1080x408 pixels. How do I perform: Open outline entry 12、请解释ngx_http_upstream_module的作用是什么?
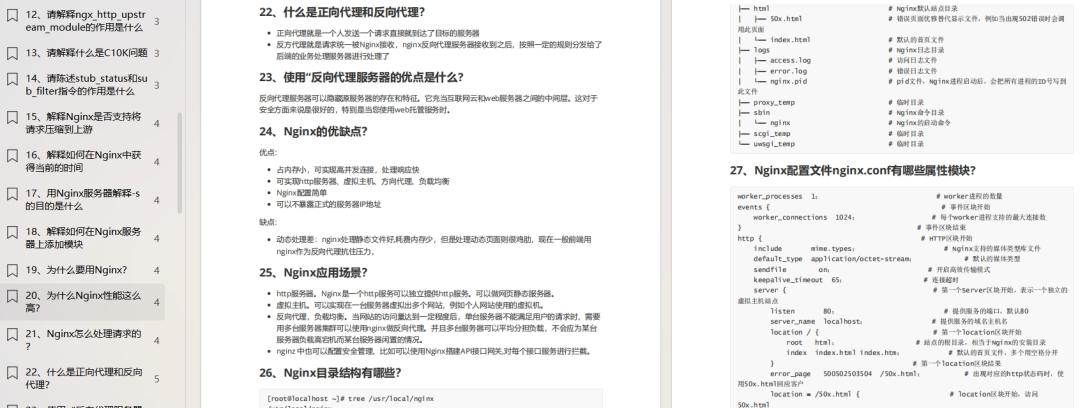click(x=84, y=21)
